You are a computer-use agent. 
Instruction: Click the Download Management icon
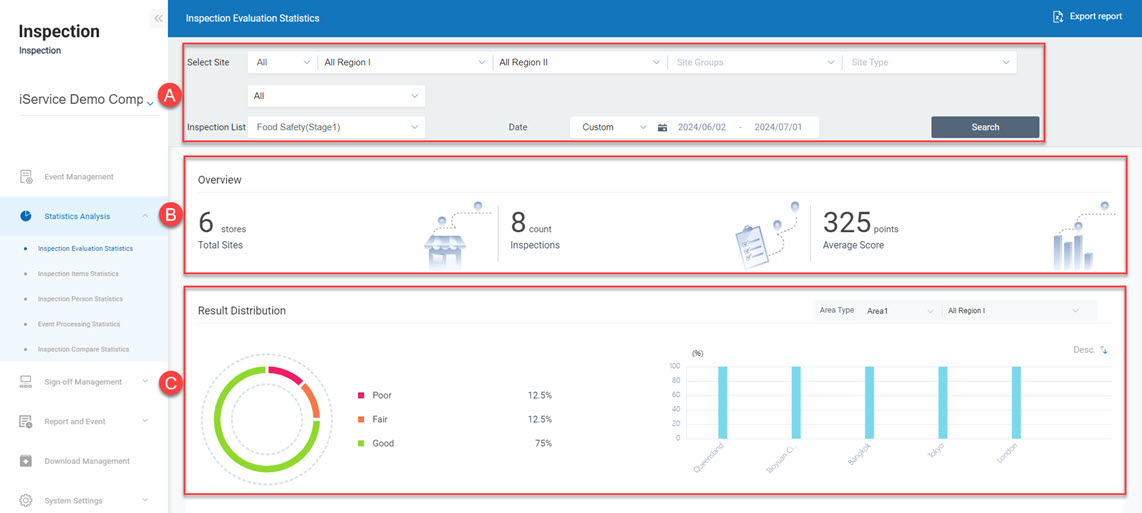click(26, 461)
